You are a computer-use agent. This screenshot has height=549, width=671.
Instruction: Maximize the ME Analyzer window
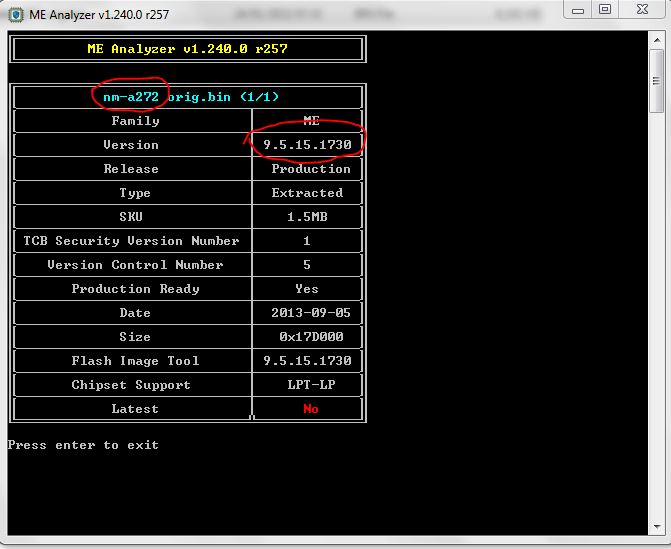coord(605,9)
